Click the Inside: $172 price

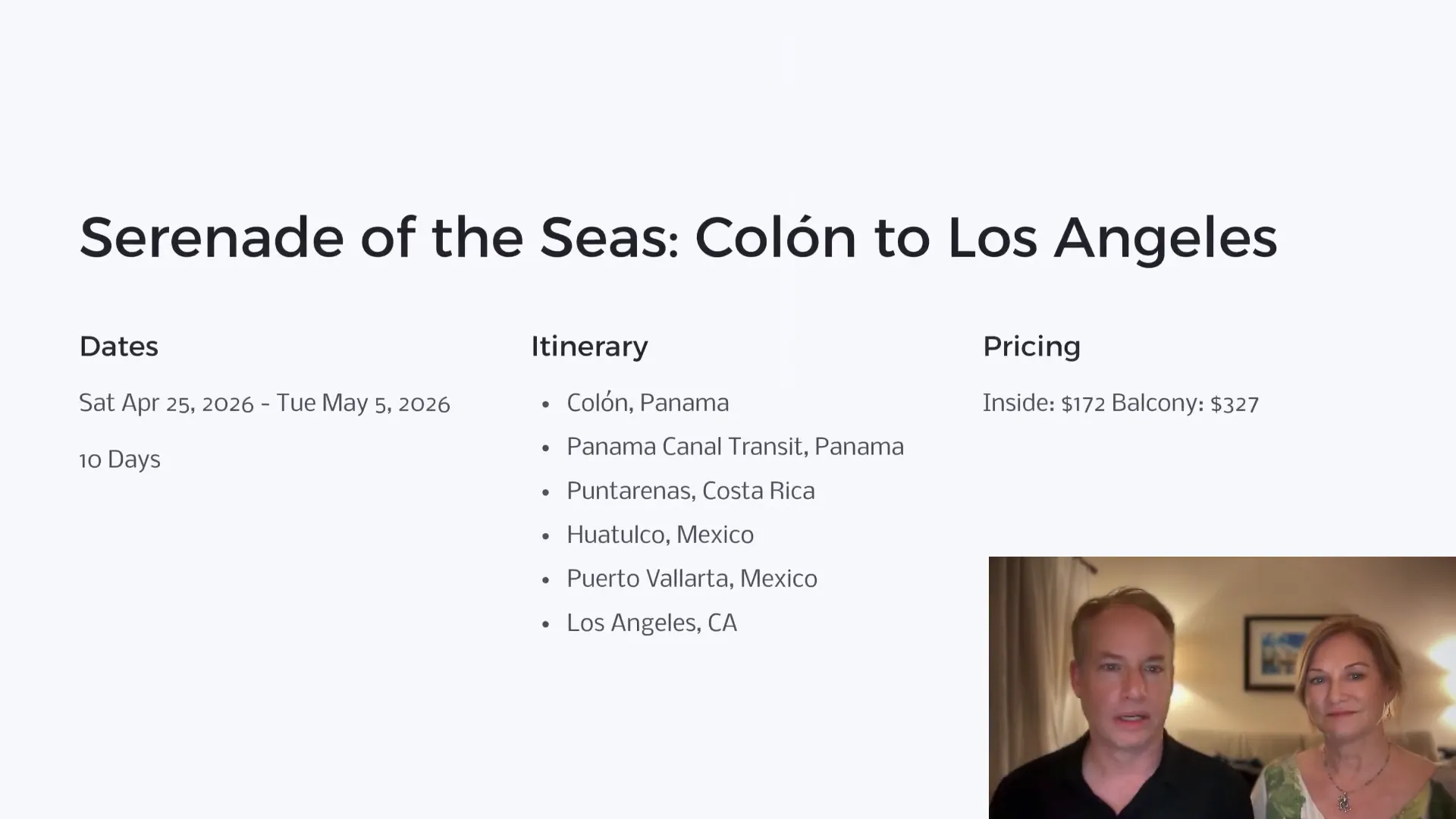1043,403
